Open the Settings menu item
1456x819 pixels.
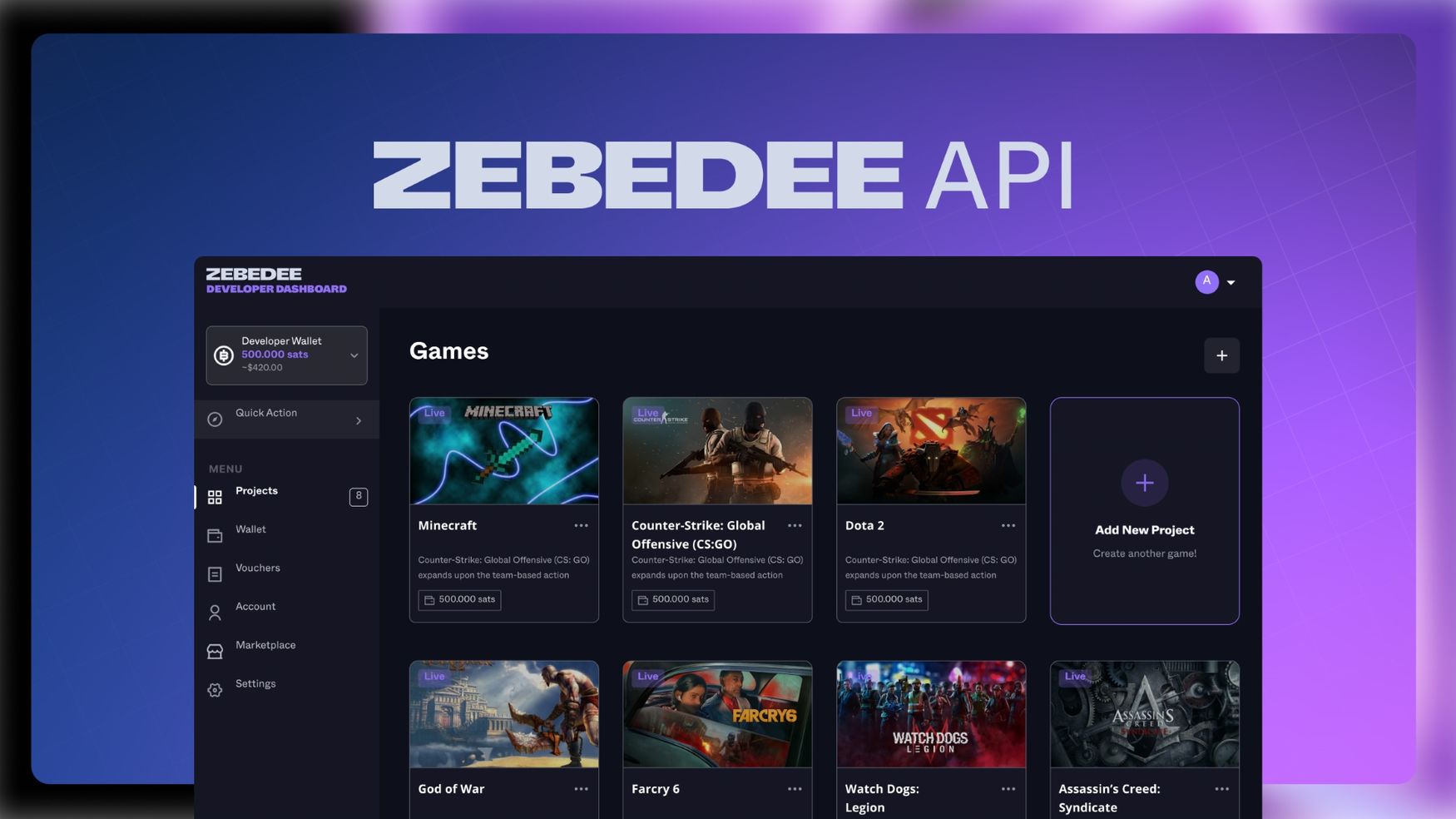[255, 683]
